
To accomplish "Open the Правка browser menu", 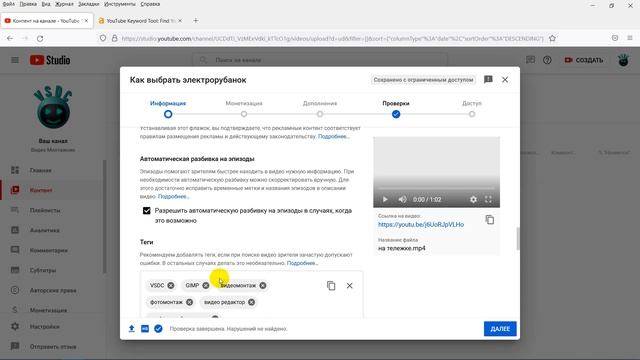I will pos(28,4).
